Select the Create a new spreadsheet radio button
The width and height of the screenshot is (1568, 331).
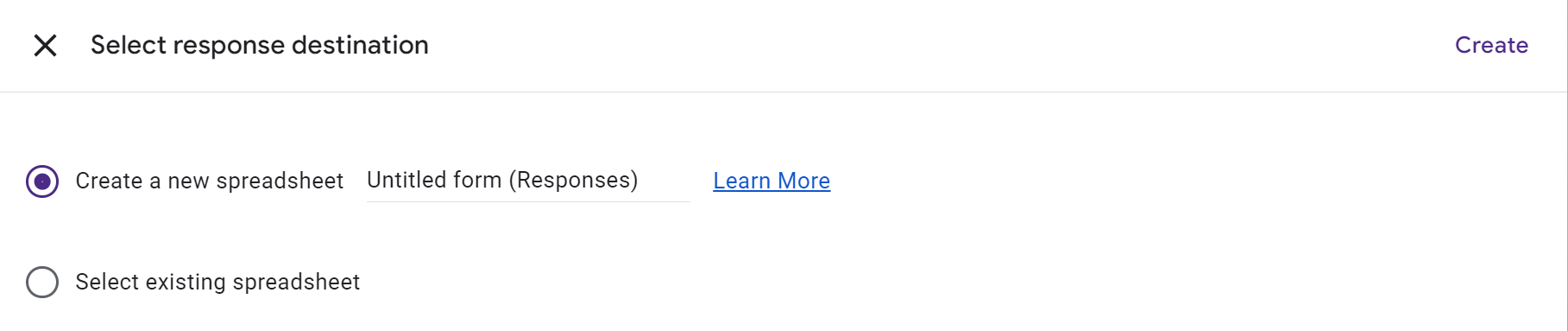(x=42, y=181)
